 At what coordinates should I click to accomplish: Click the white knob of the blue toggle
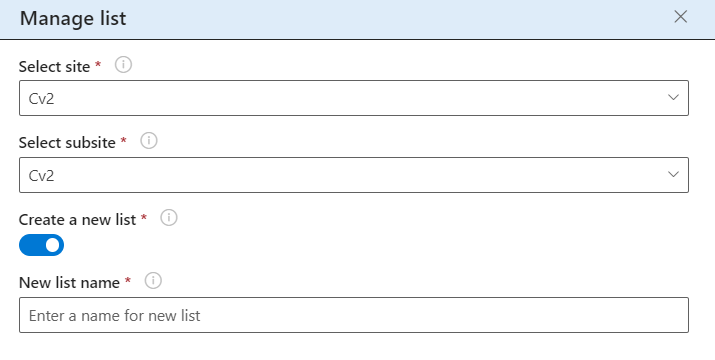pyautogui.click(x=52, y=245)
